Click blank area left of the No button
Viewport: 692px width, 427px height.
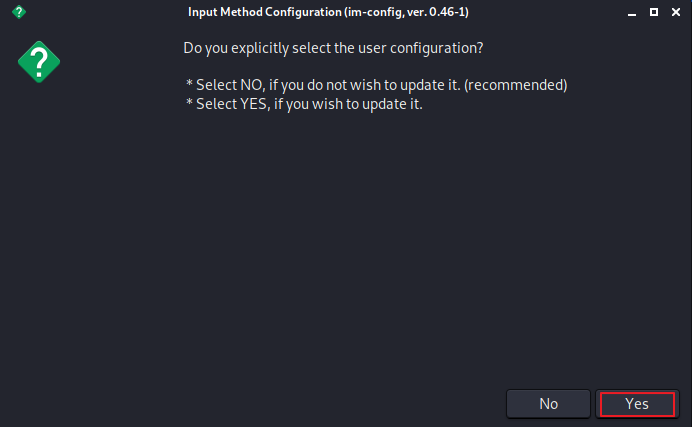[x=250, y=403]
